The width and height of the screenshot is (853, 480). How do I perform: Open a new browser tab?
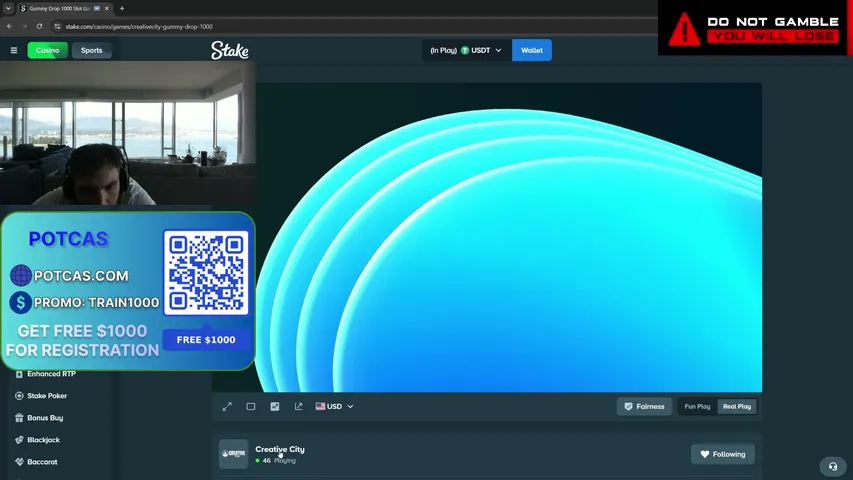(122, 8)
